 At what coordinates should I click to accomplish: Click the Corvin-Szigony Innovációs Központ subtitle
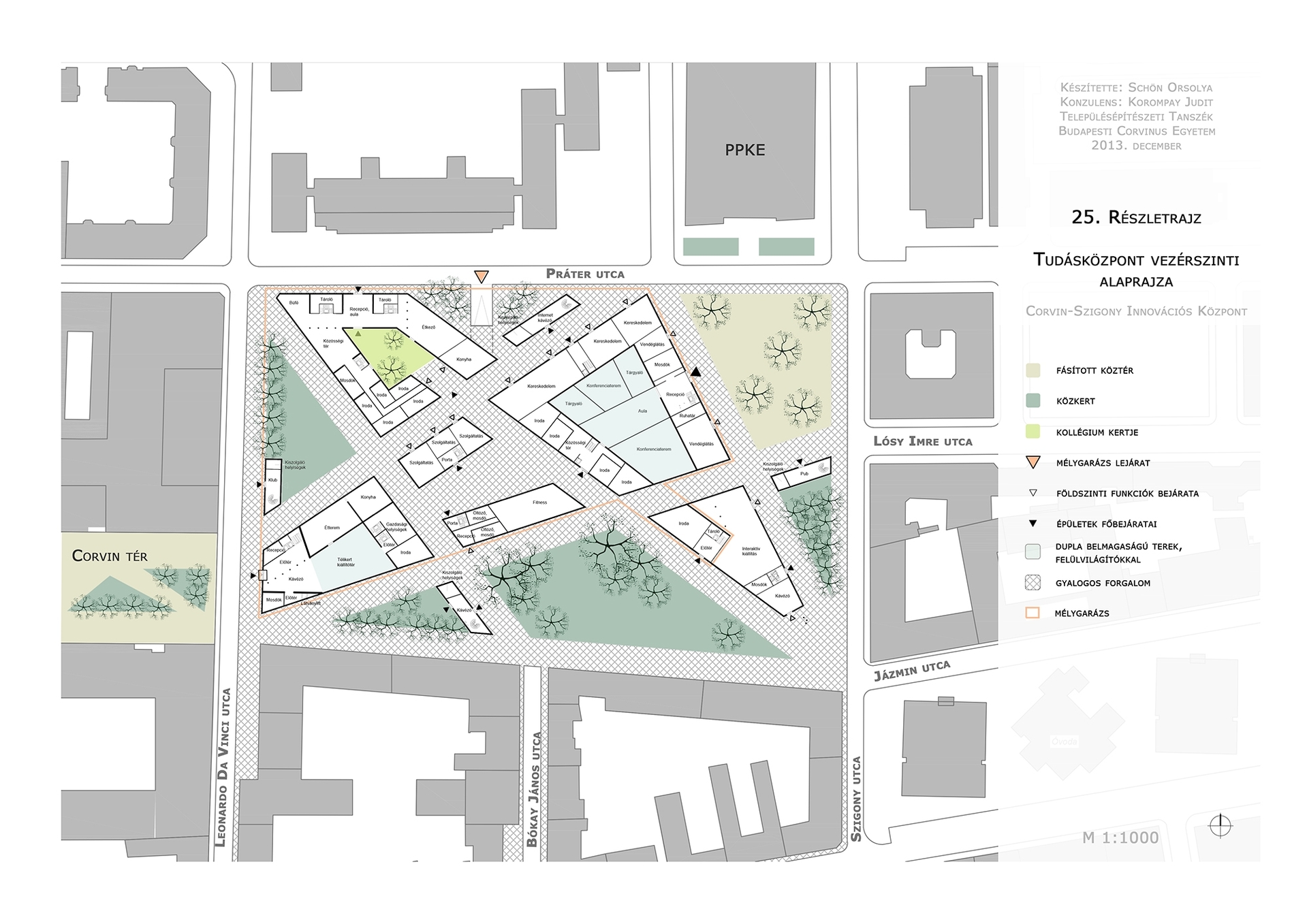(1136, 311)
